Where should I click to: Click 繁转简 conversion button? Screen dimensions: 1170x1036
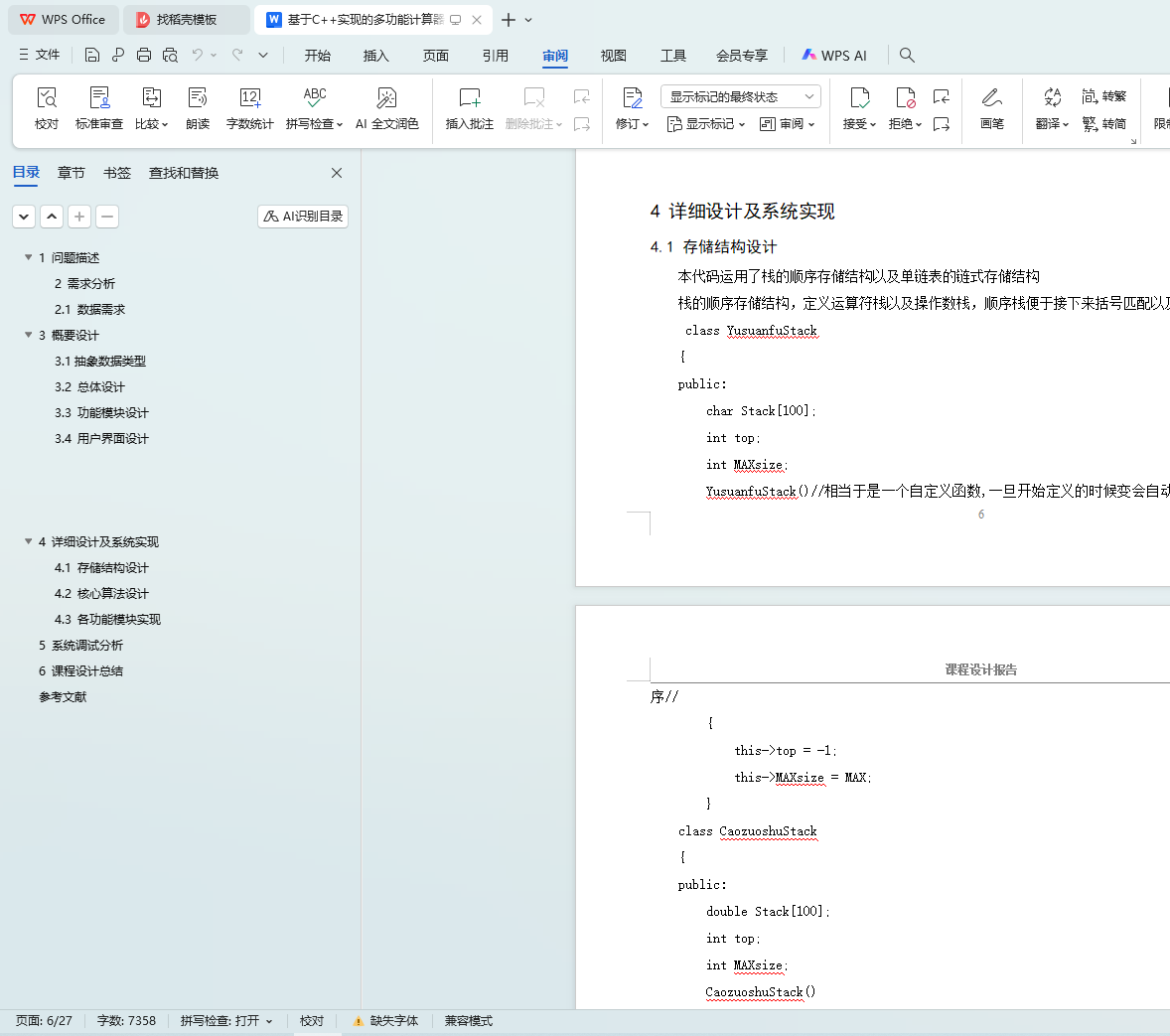coord(1103,124)
